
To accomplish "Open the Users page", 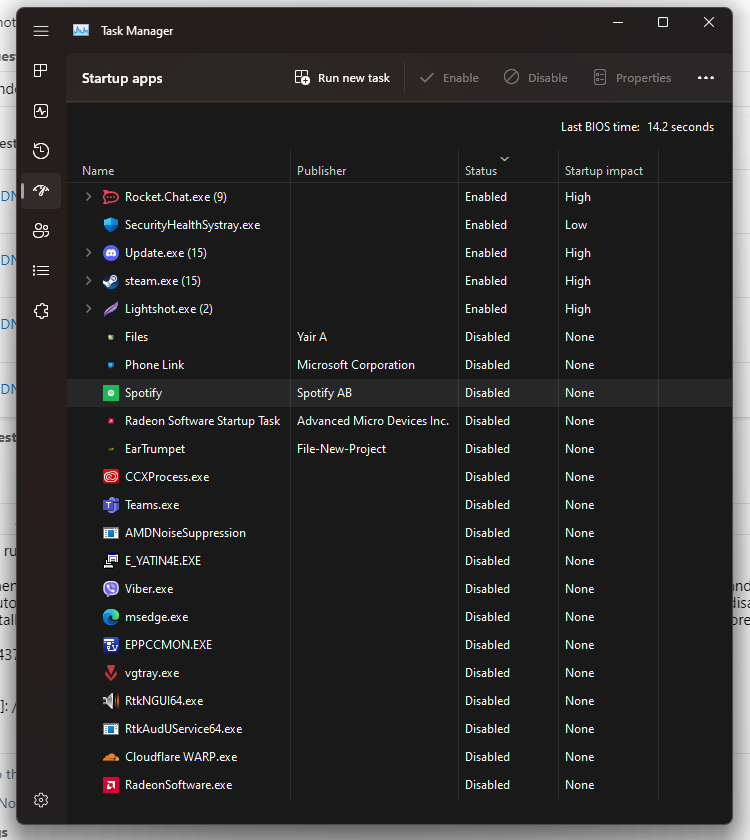I will point(40,231).
